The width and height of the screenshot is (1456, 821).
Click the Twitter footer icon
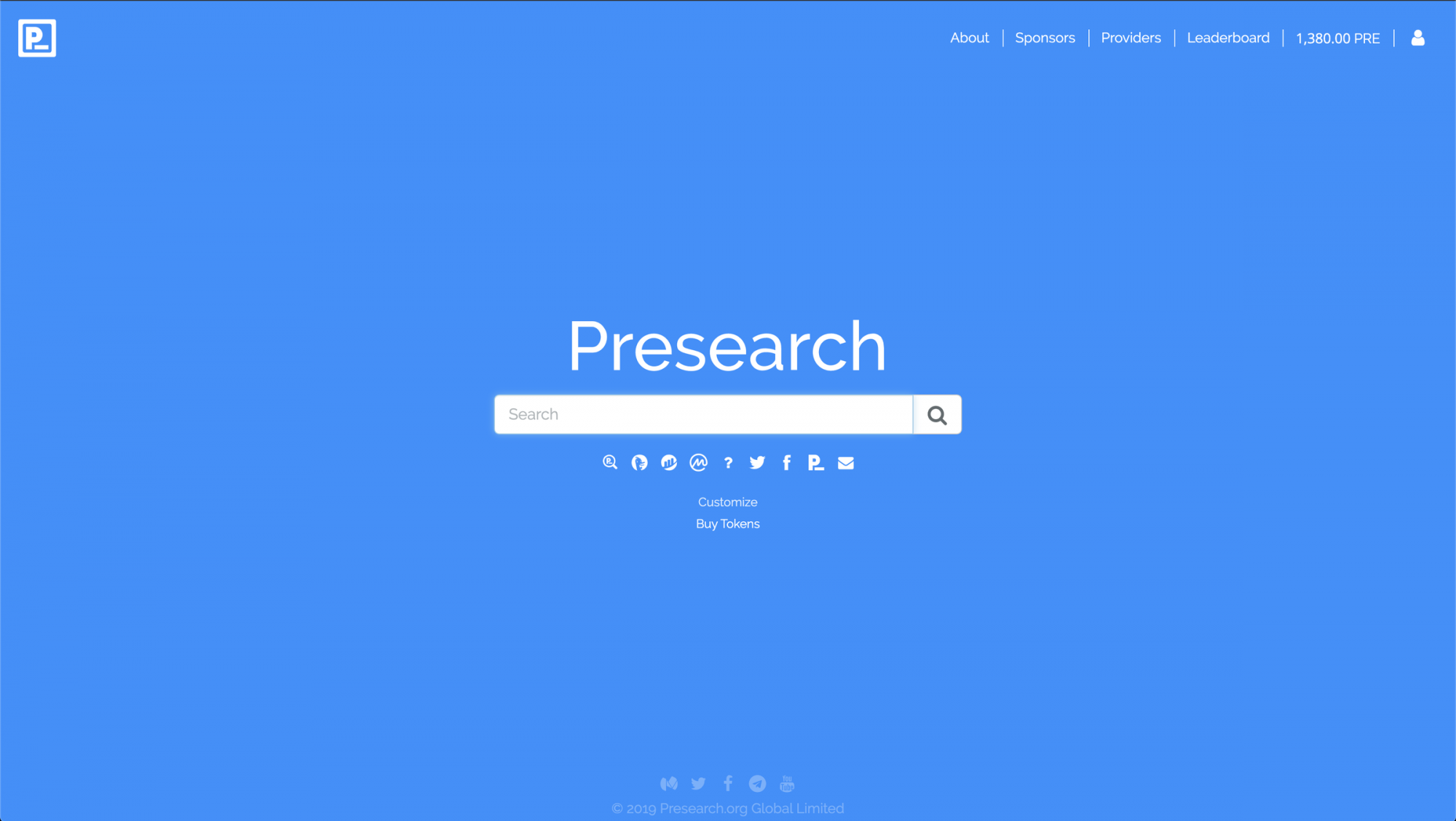click(698, 783)
